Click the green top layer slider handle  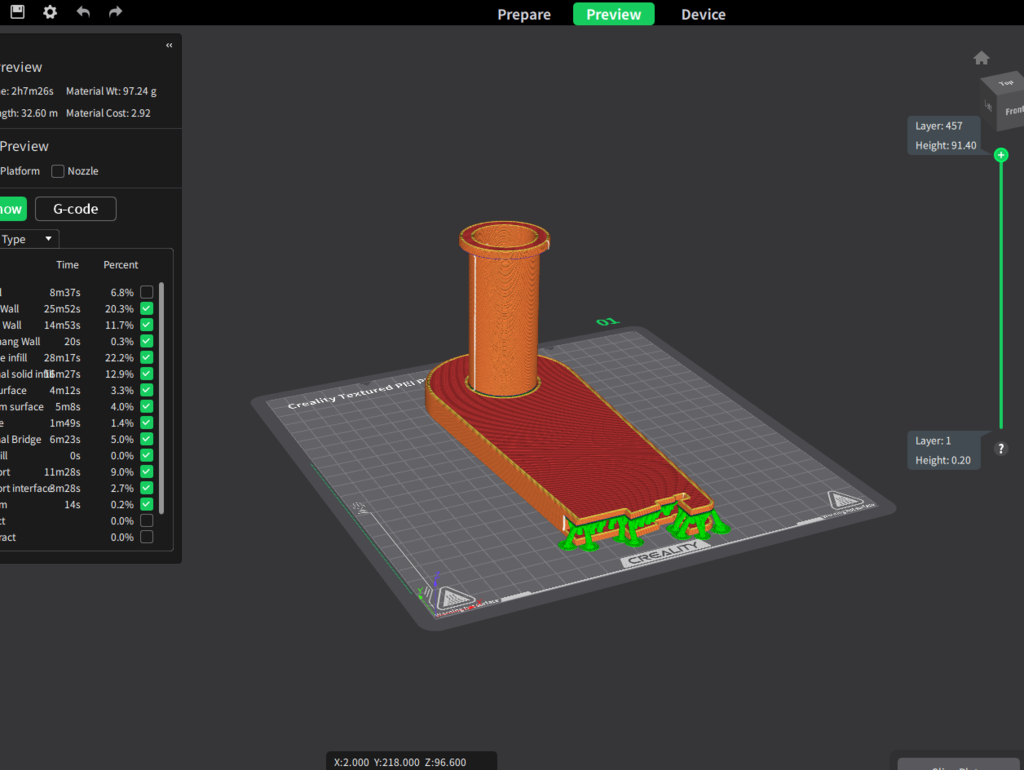[x=1001, y=155]
